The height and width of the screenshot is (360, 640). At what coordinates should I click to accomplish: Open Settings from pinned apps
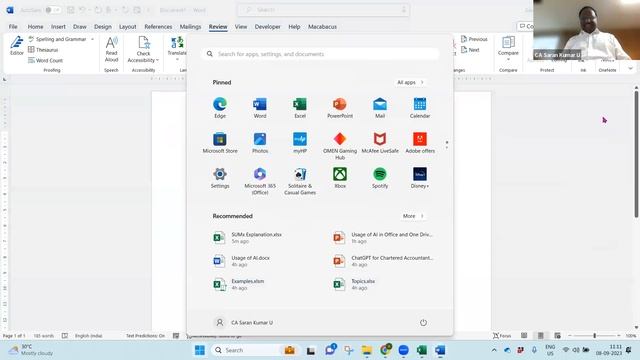click(220, 178)
